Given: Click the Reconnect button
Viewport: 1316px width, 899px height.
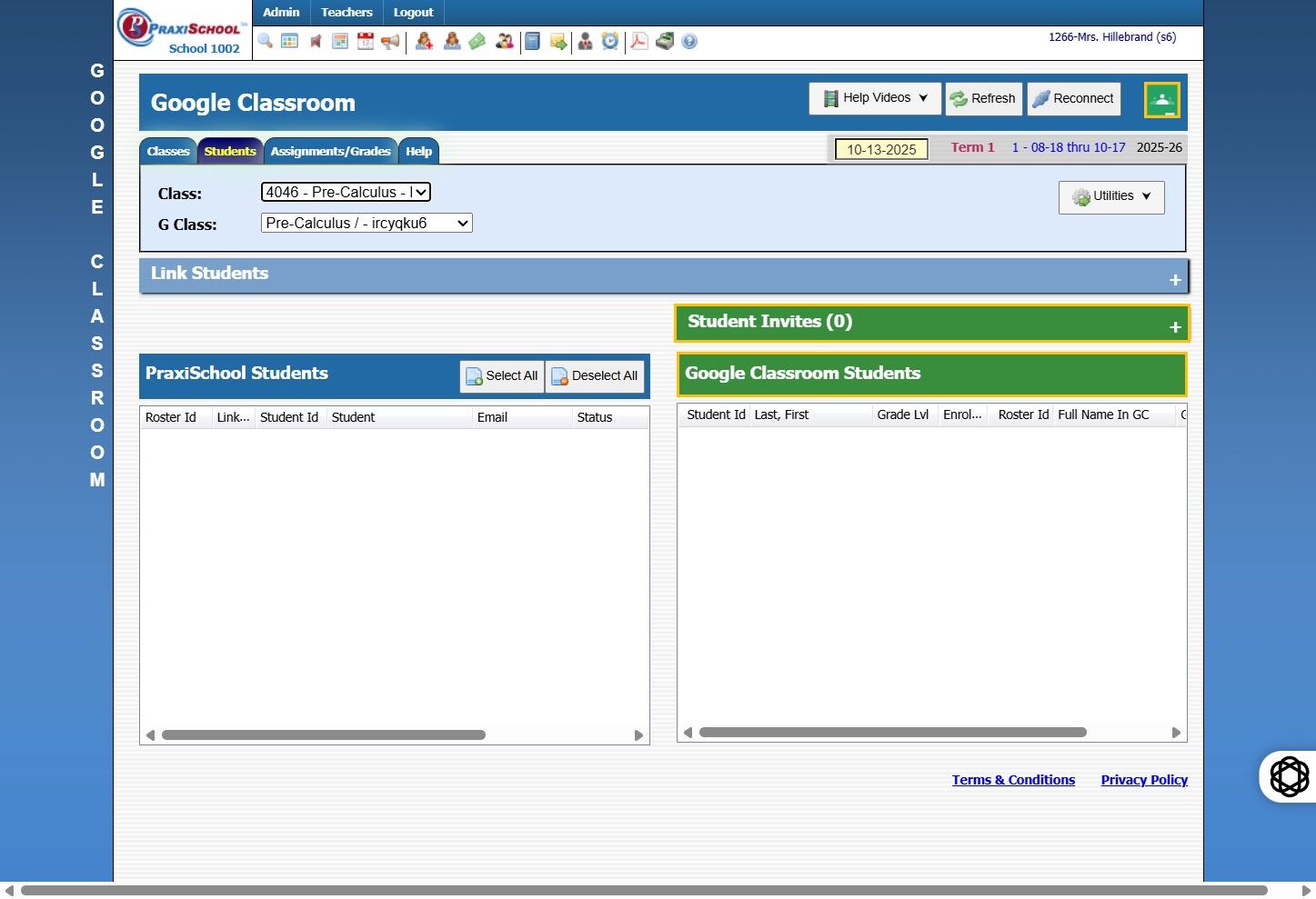Looking at the screenshot, I should point(1074,98).
